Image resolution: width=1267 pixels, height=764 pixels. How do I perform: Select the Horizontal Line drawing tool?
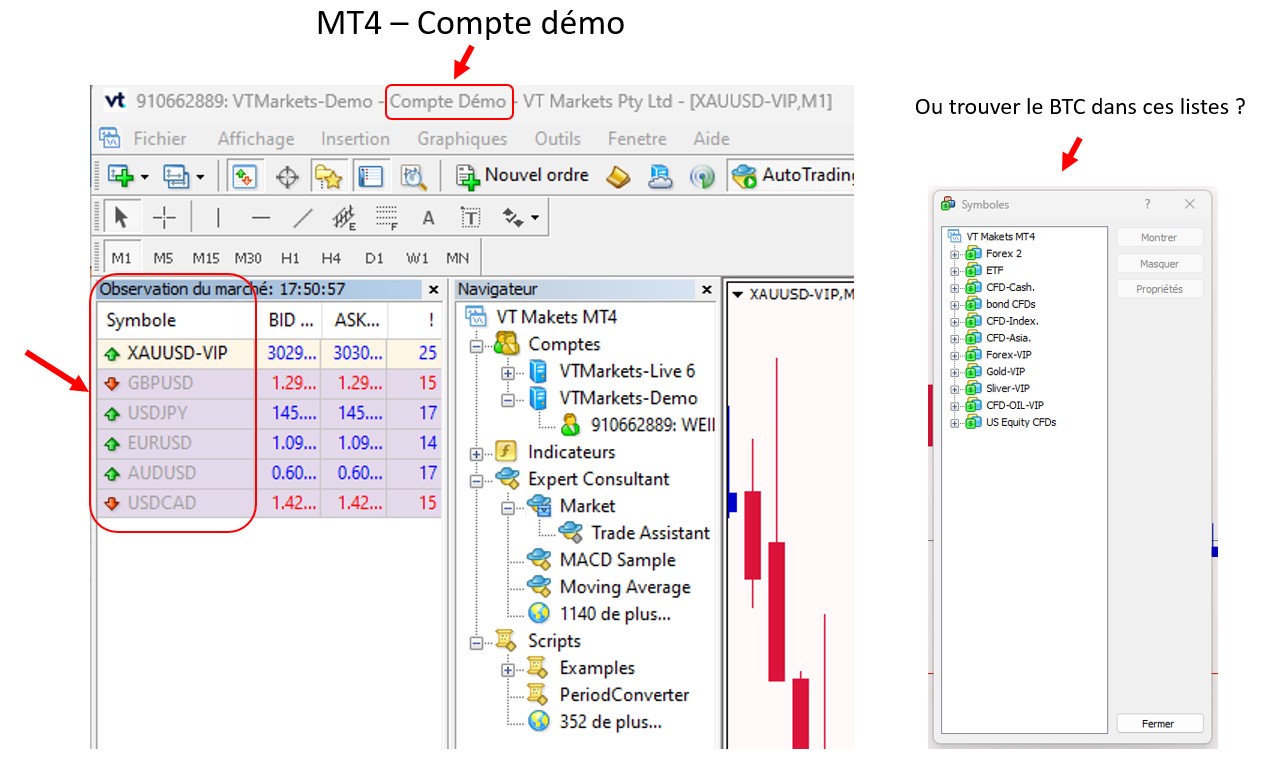(x=260, y=217)
